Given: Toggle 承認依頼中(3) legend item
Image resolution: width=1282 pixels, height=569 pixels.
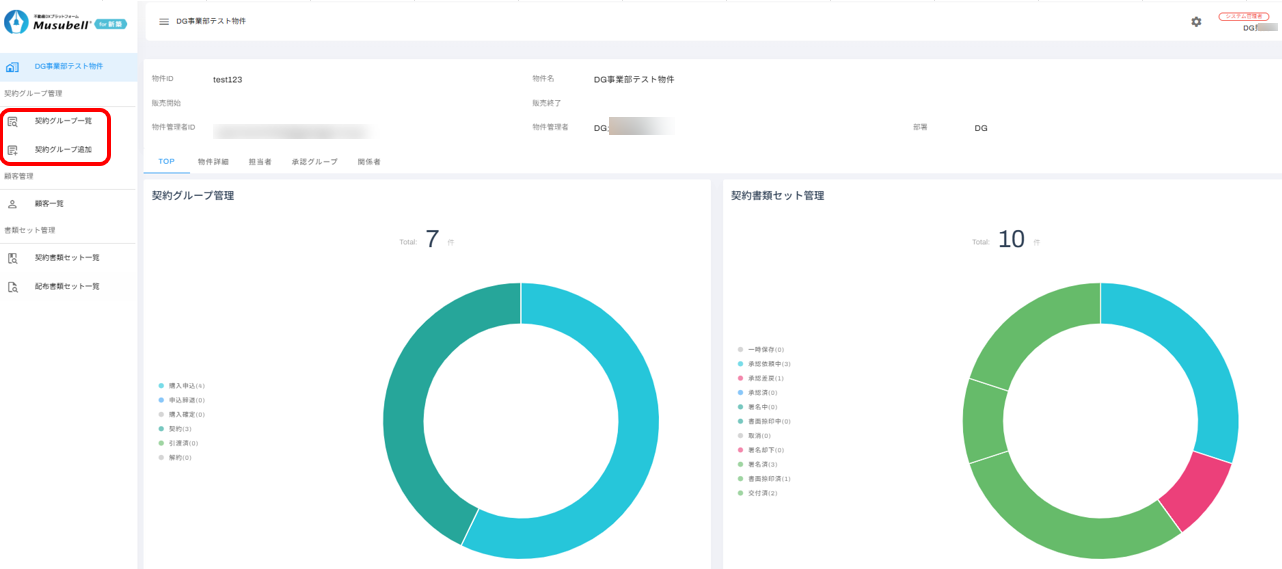Looking at the screenshot, I should [x=768, y=364].
